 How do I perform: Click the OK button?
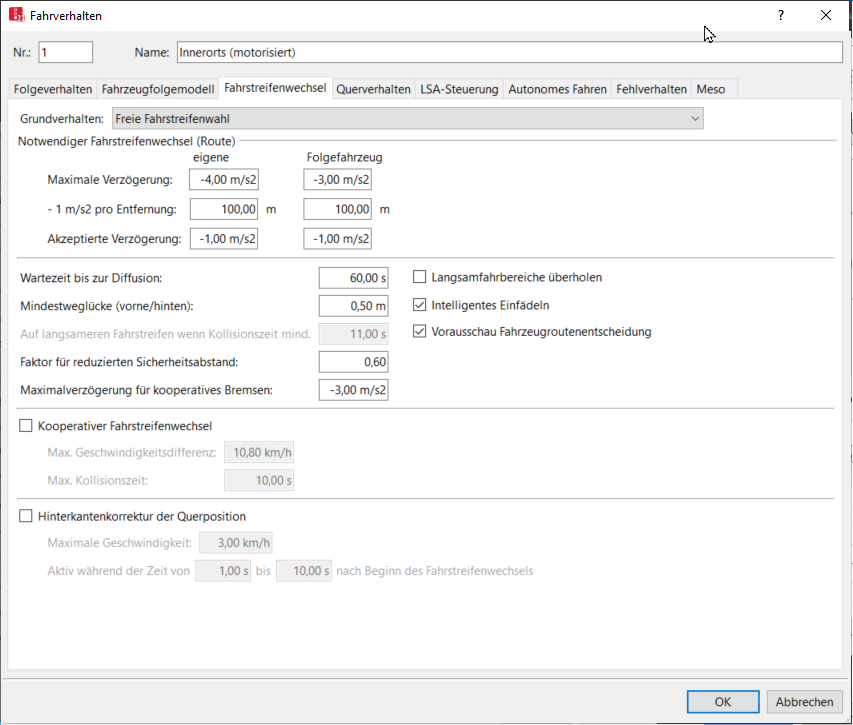tap(722, 701)
